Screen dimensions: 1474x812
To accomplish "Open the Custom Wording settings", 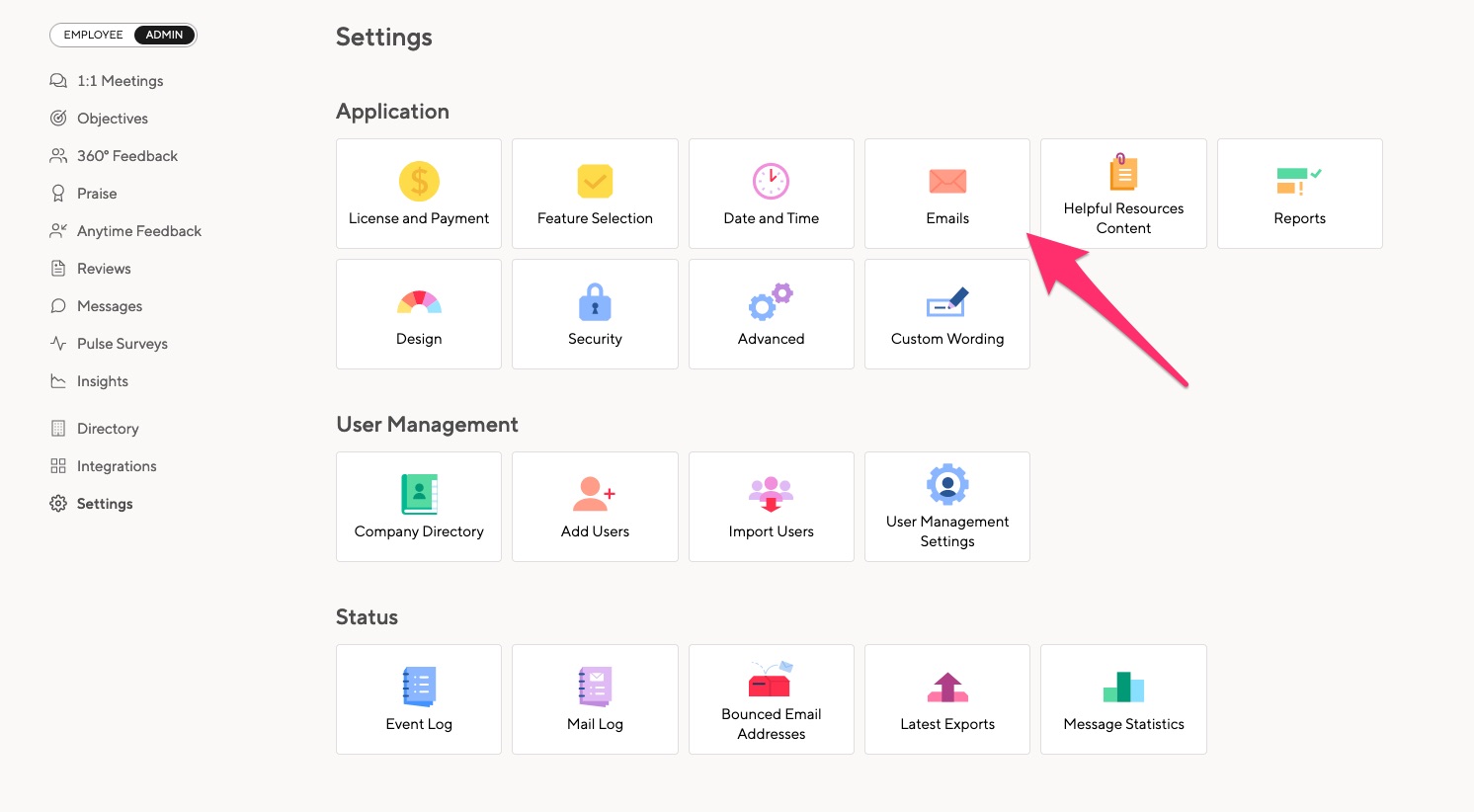I will tap(946, 314).
